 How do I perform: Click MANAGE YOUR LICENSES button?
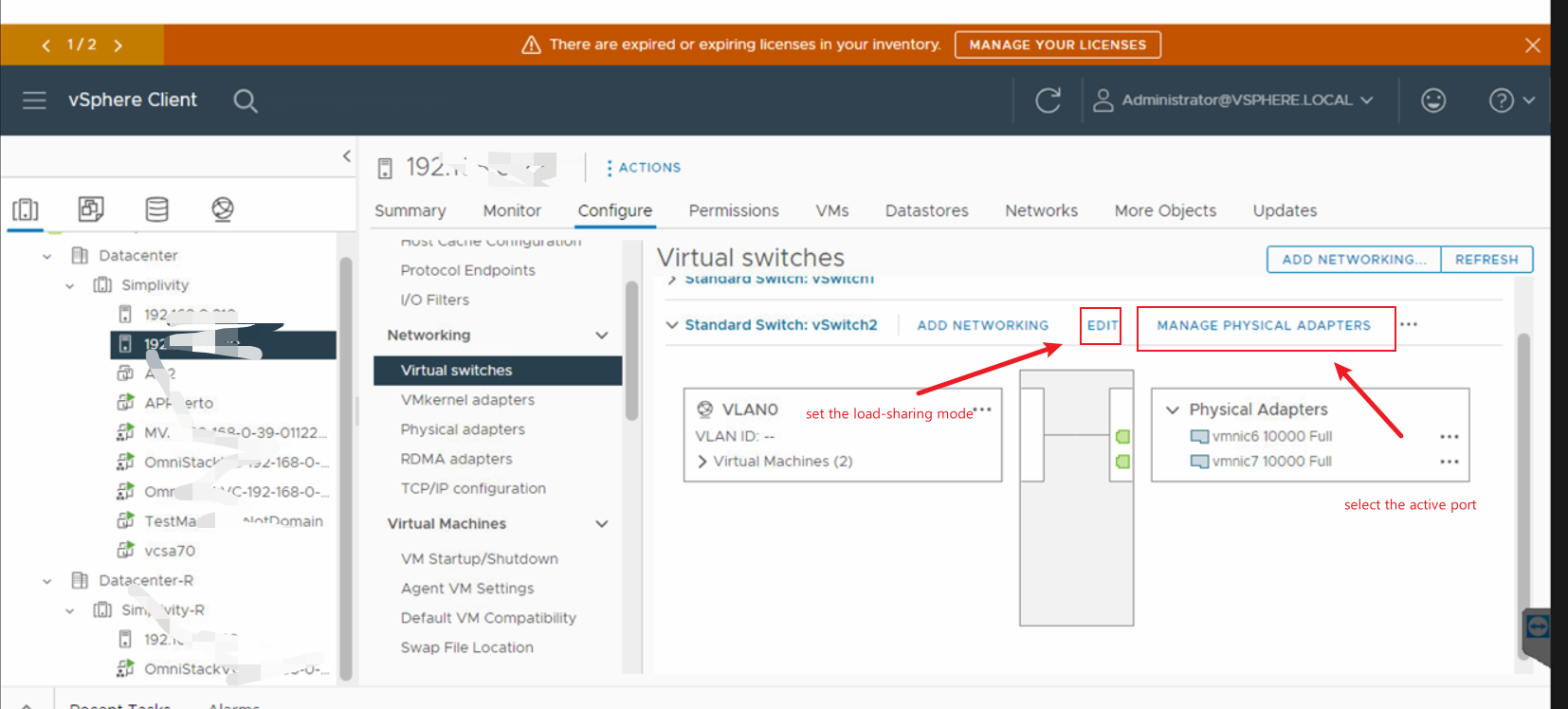(x=1058, y=45)
